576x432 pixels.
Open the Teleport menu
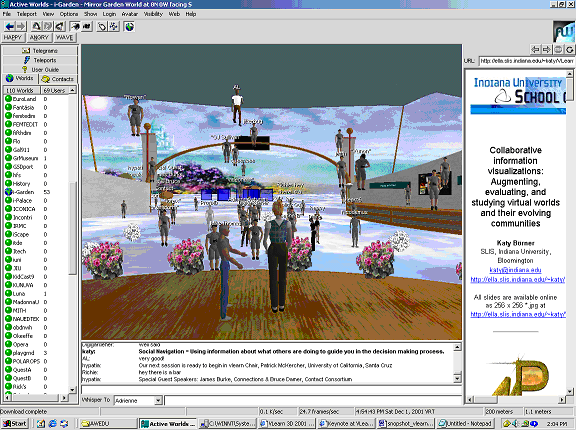pyautogui.click(x=27, y=14)
